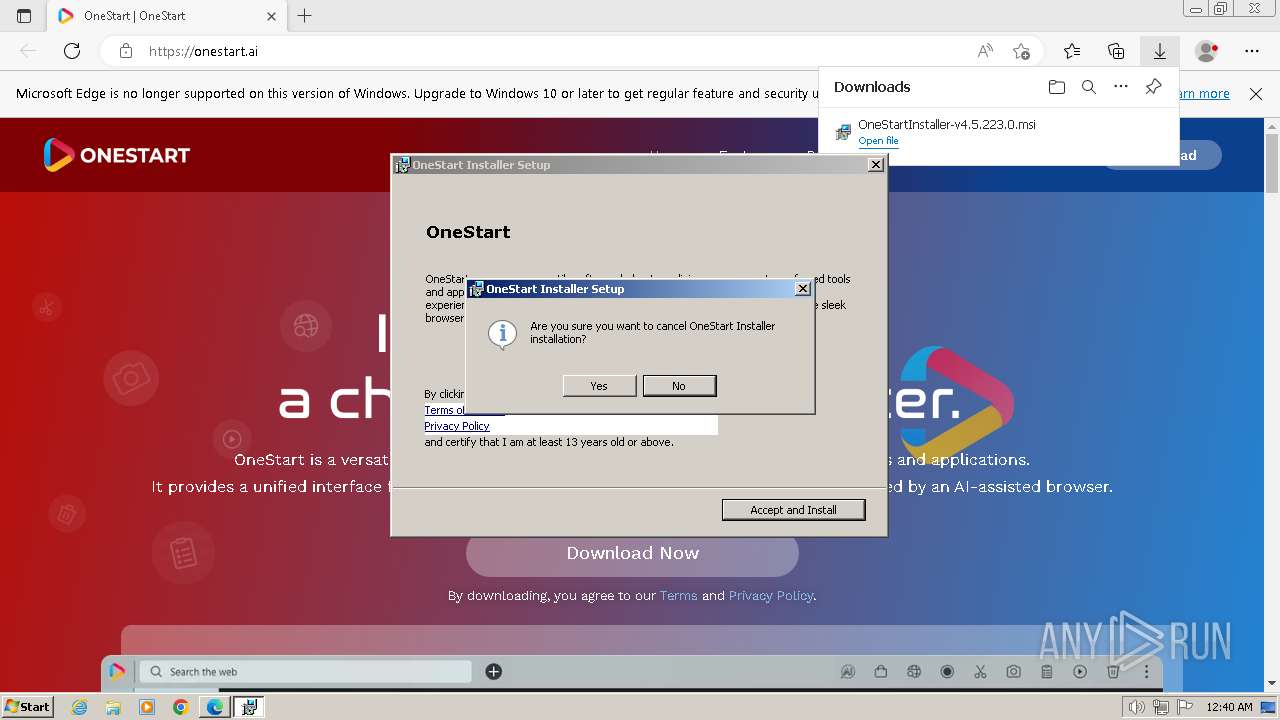Open the tab actions menu icon

(x=24, y=16)
